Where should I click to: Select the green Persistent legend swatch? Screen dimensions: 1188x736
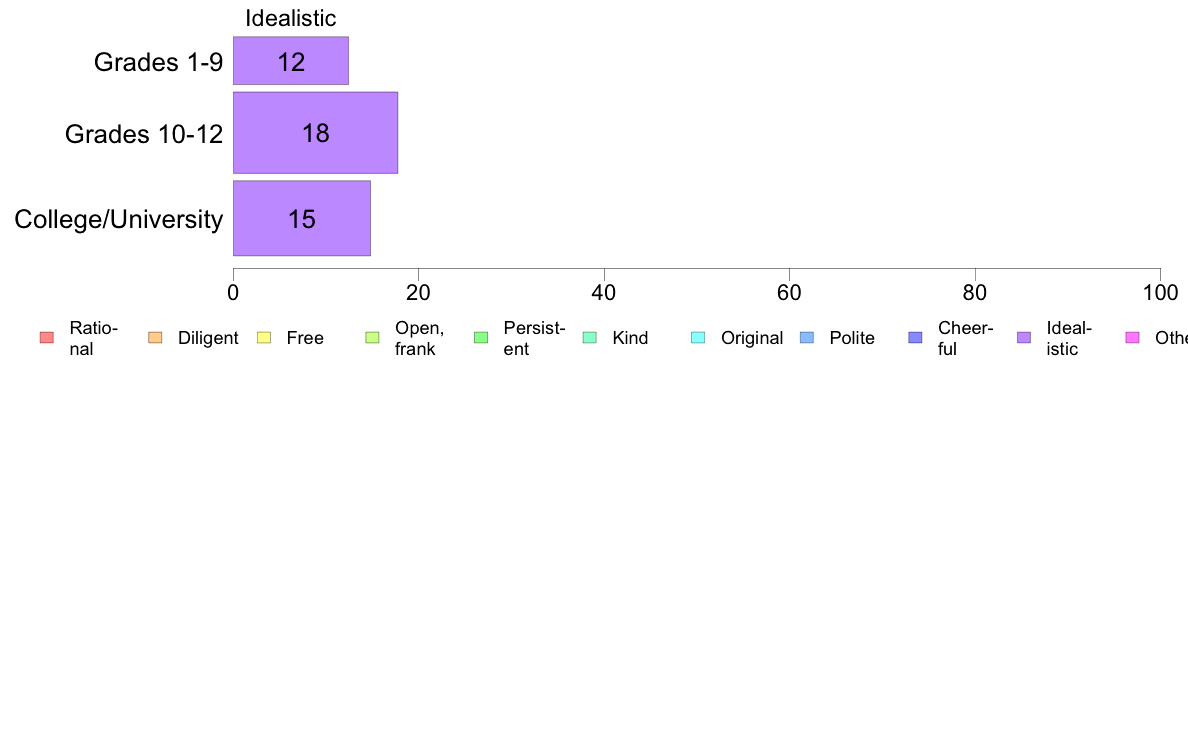click(x=481, y=338)
